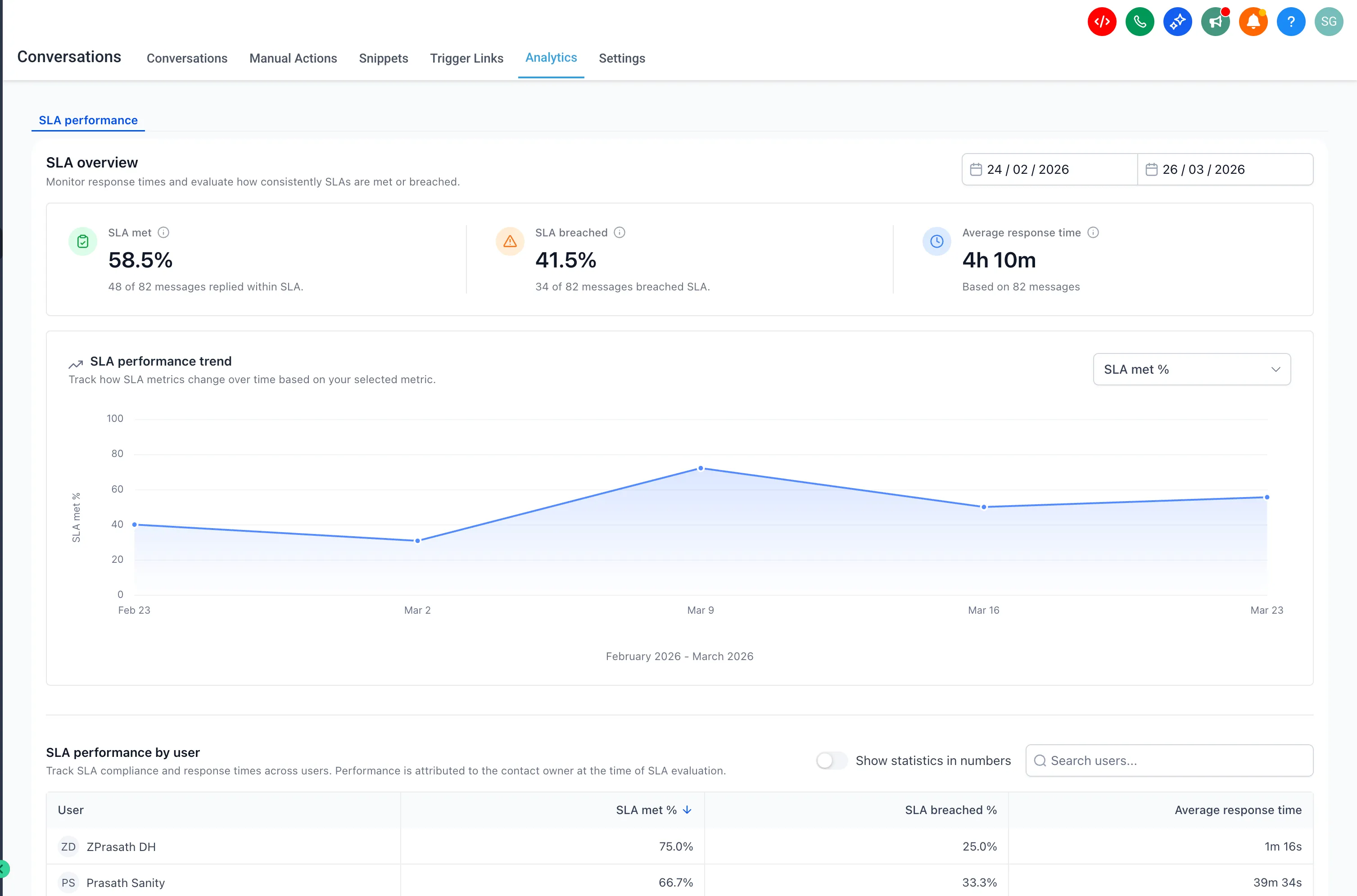Open the Snippets tab
The width and height of the screenshot is (1357, 896).
[384, 58]
